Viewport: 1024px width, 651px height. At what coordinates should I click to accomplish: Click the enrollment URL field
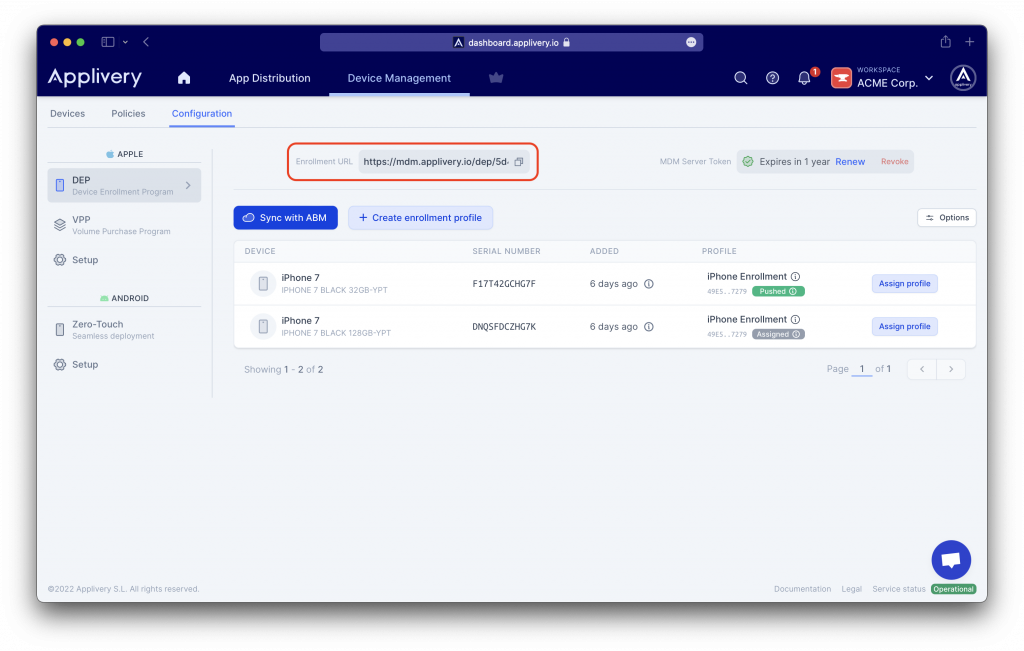tap(443, 162)
